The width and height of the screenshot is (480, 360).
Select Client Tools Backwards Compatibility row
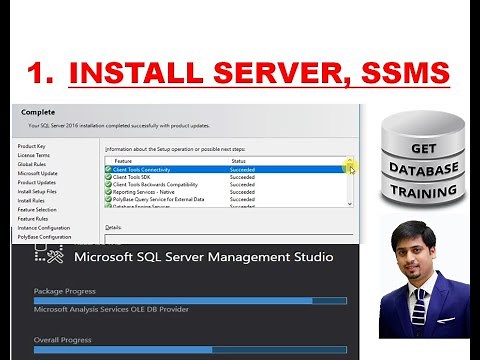pyautogui.click(x=225, y=184)
